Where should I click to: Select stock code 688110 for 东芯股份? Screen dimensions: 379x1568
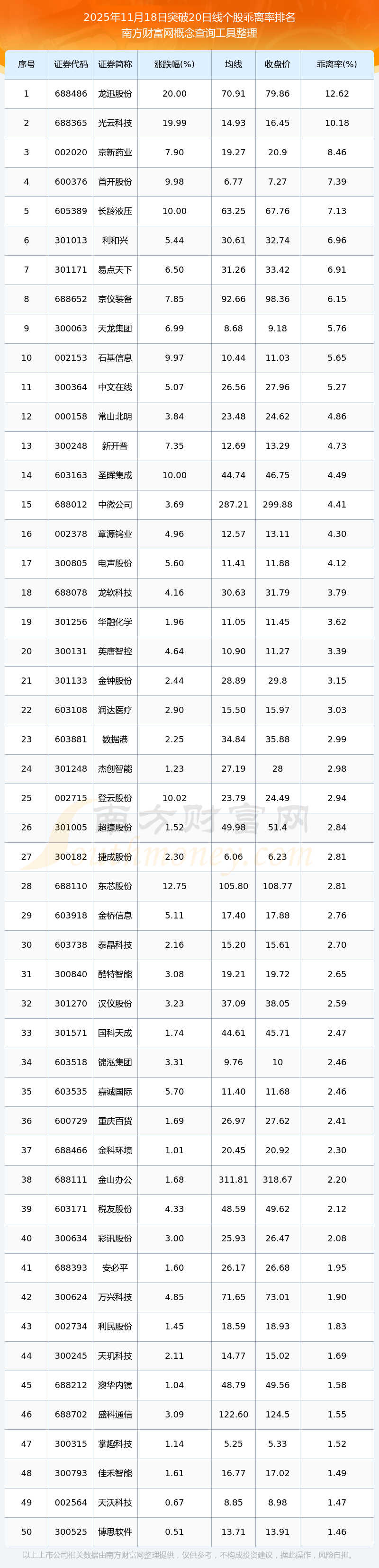point(71,886)
